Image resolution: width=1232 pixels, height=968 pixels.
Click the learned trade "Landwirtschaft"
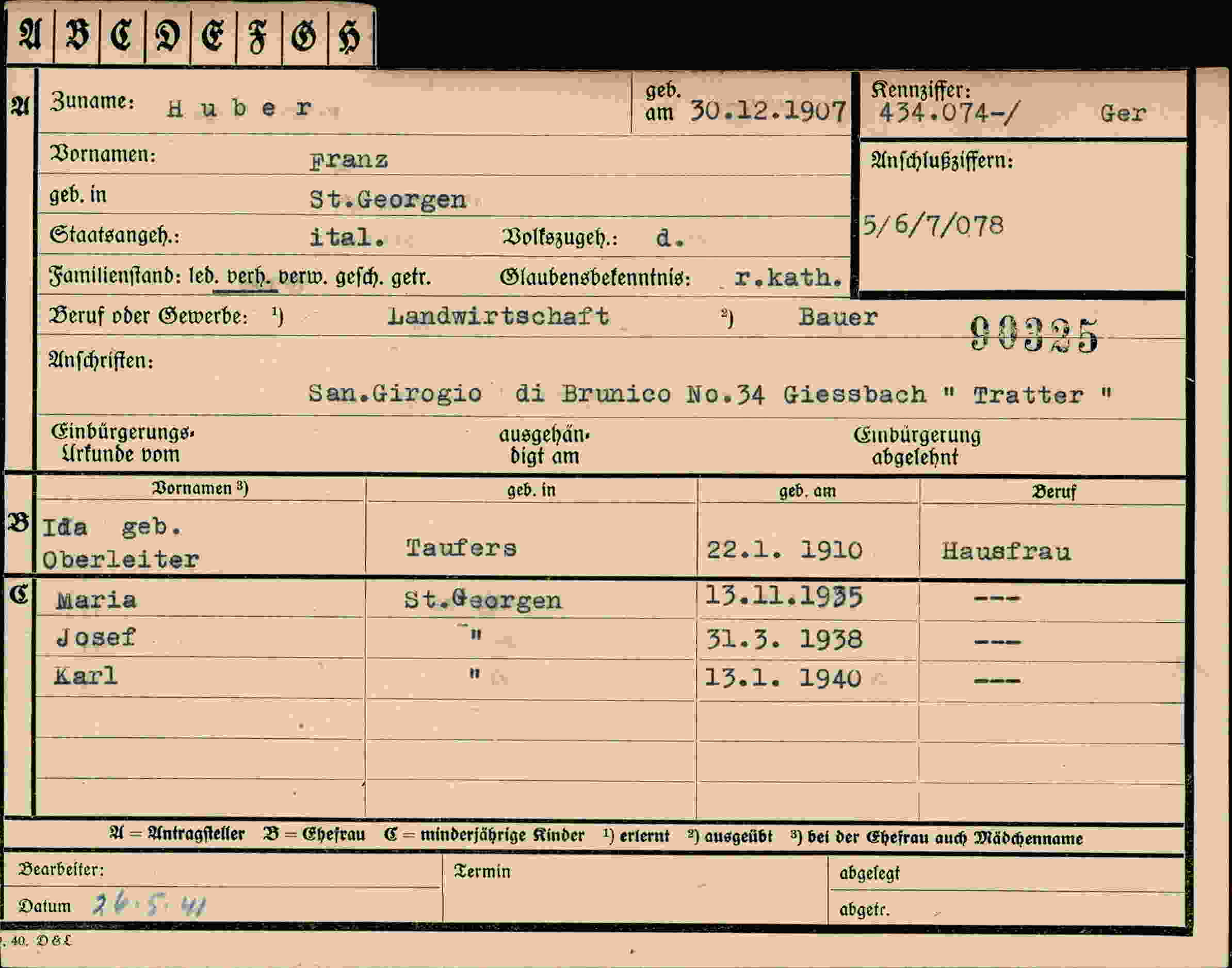tap(498, 316)
